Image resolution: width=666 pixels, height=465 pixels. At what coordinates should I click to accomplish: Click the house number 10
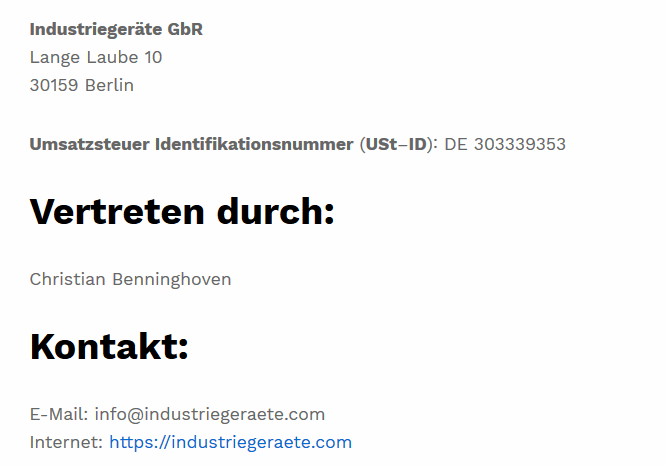coord(153,57)
